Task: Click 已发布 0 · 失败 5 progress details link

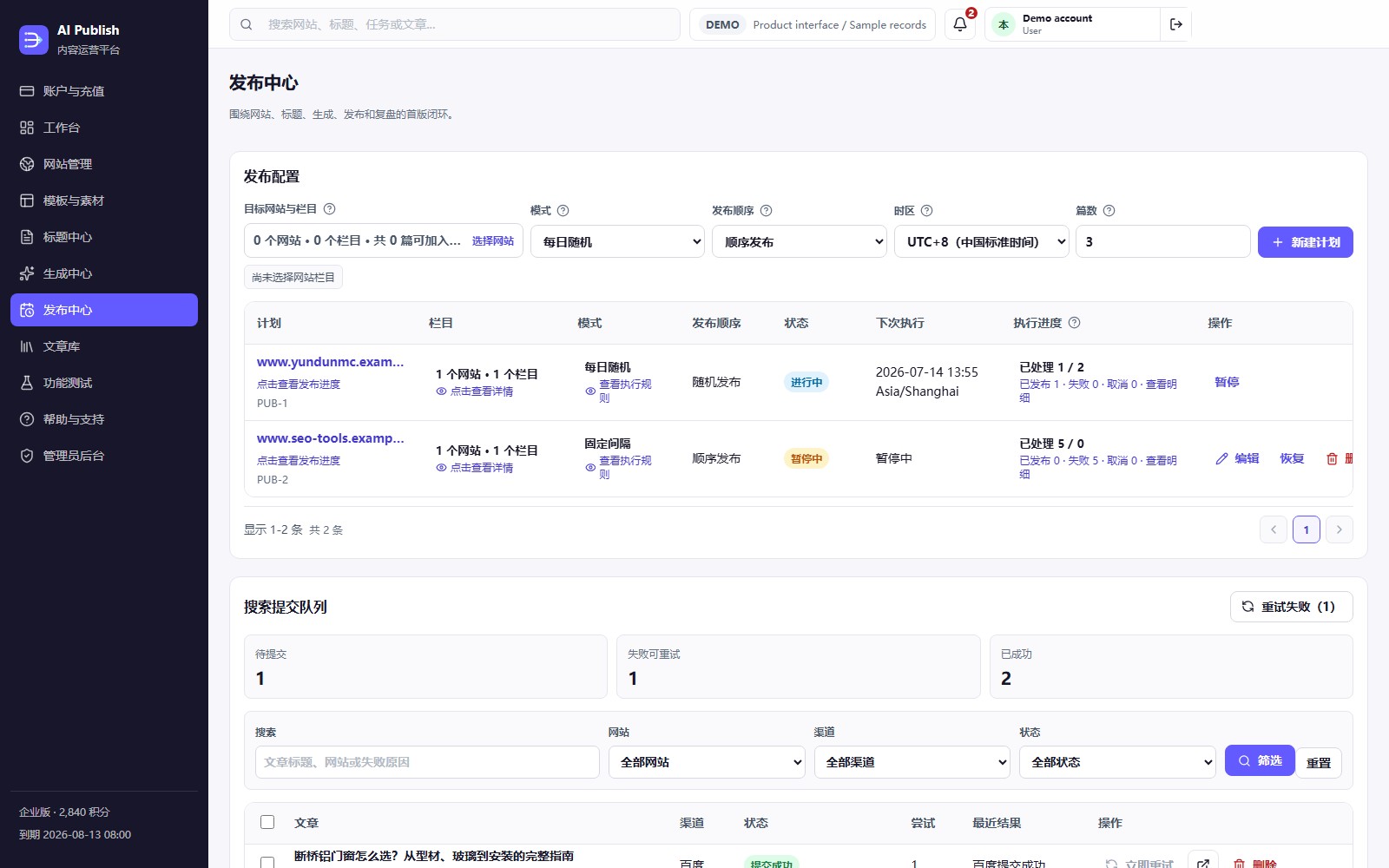Action: pyautogui.click(x=1098, y=467)
